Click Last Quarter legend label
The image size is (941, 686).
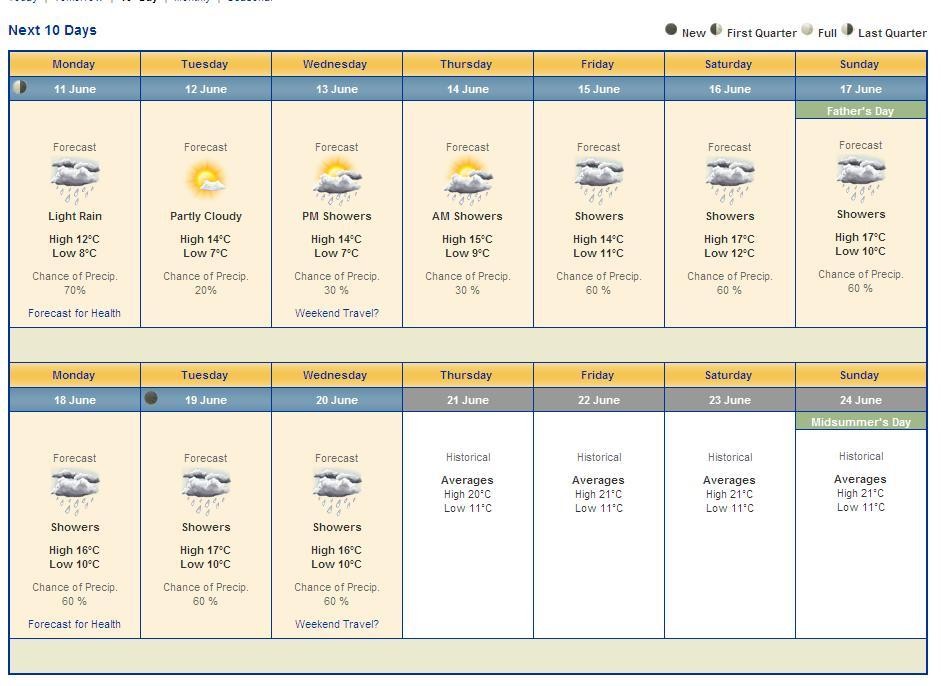(x=892, y=33)
